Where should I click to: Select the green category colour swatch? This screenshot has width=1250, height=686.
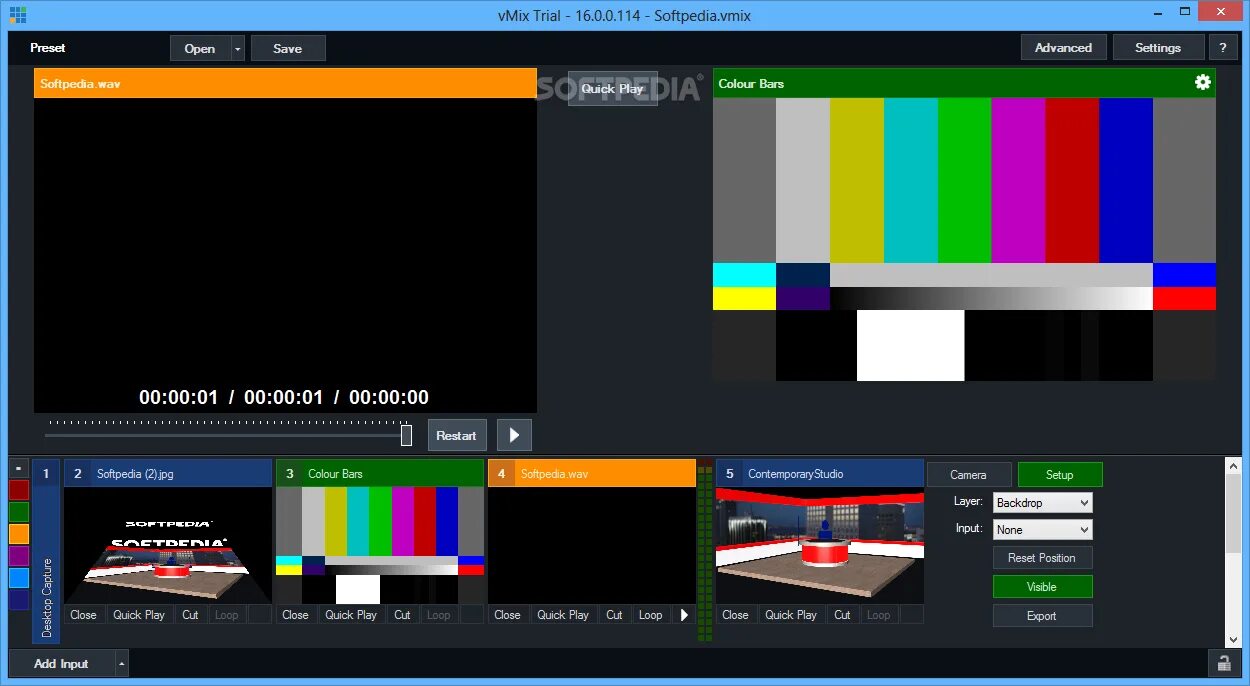19,512
